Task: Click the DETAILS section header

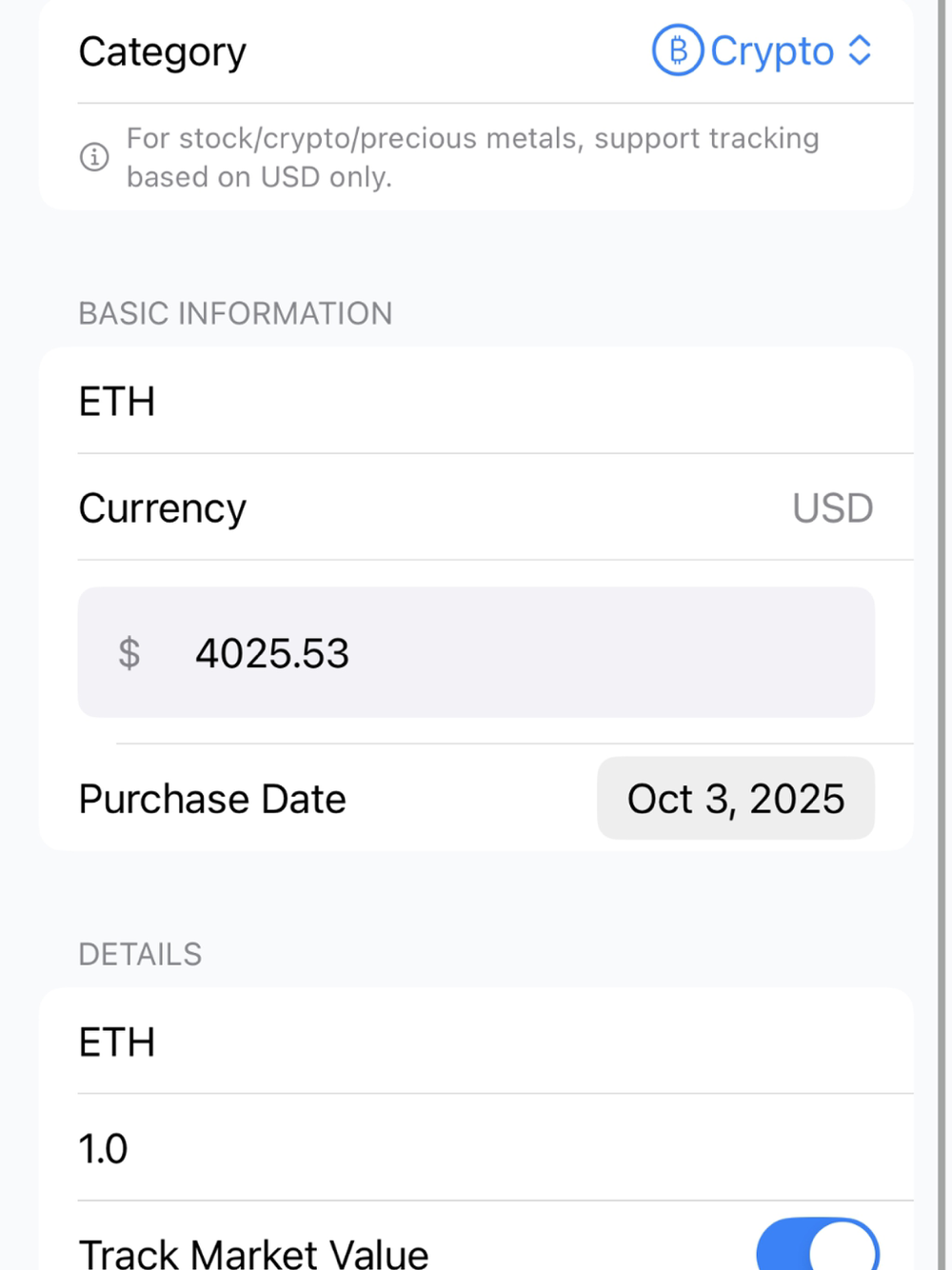Action: click(x=140, y=954)
